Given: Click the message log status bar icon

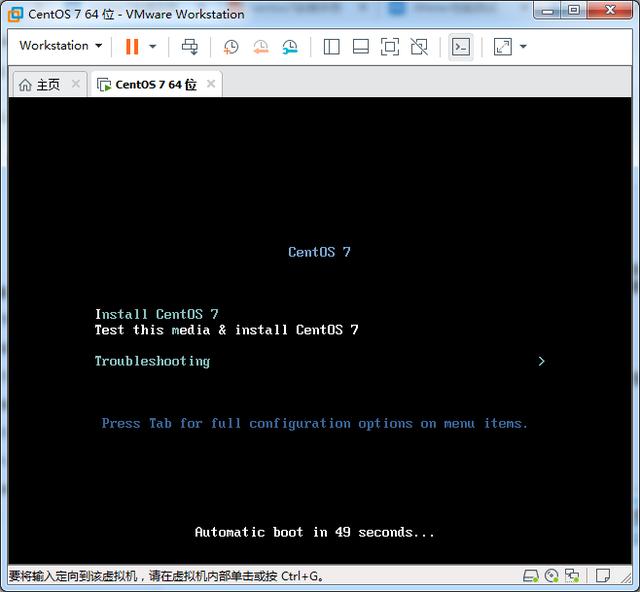Looking at the screenshot, I should [602, 576].
